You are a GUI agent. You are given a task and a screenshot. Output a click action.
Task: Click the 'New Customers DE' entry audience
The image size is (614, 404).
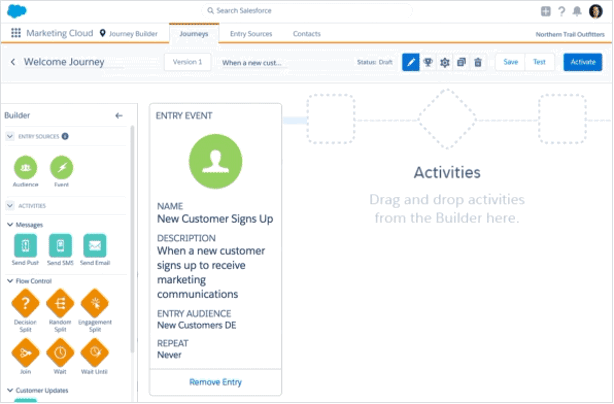(x=197, y=325)
